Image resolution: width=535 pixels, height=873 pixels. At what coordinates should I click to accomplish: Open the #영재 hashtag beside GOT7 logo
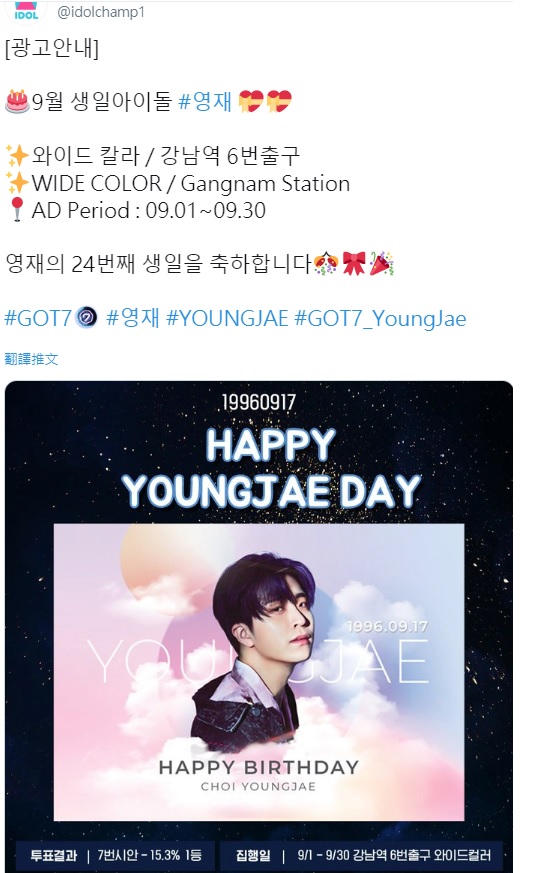pyautogui.click(x=132, y=318)
